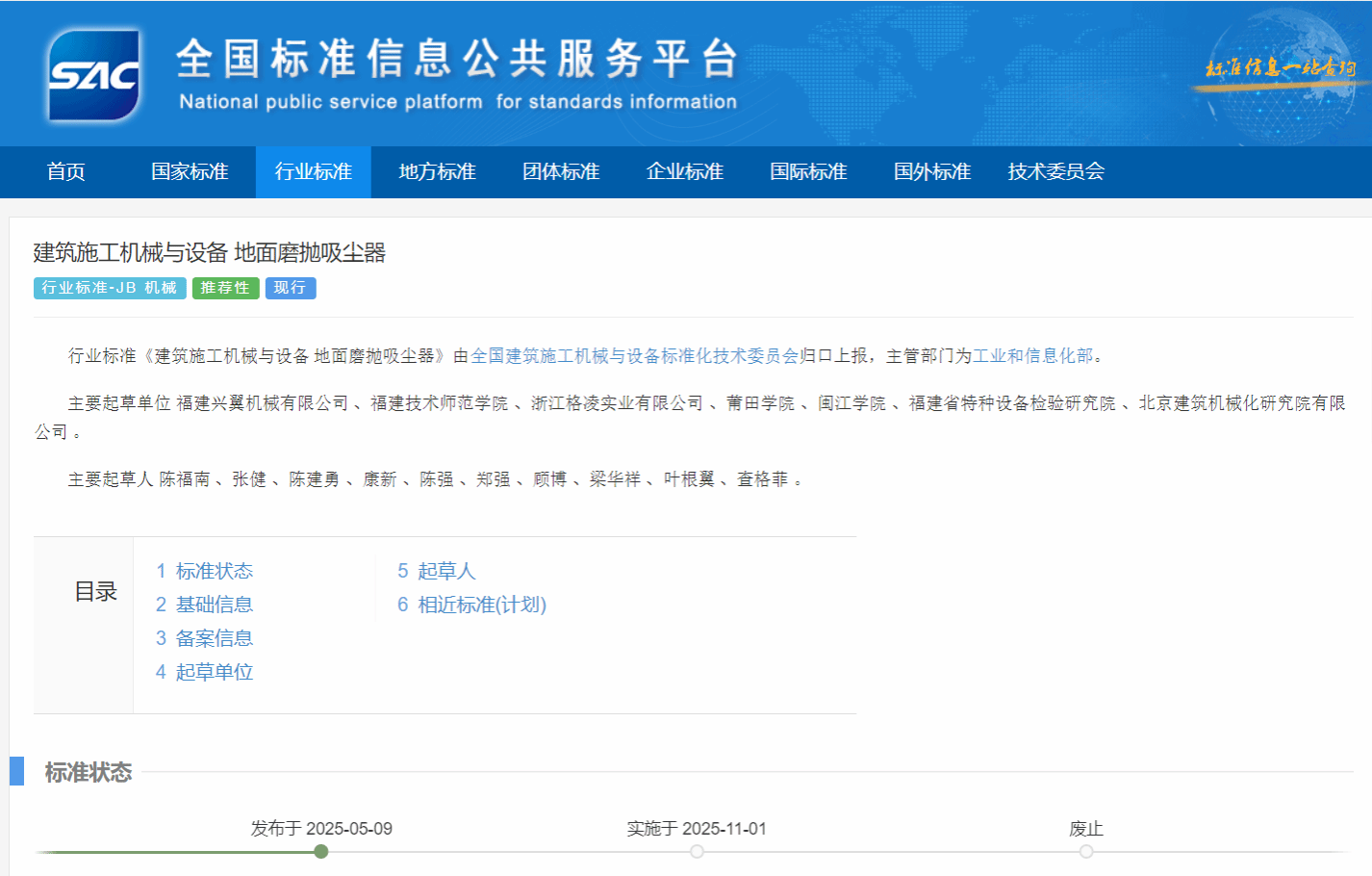Open the 首页 home menu item
This screenshot has width=1372, height=876.
(65, 172)
